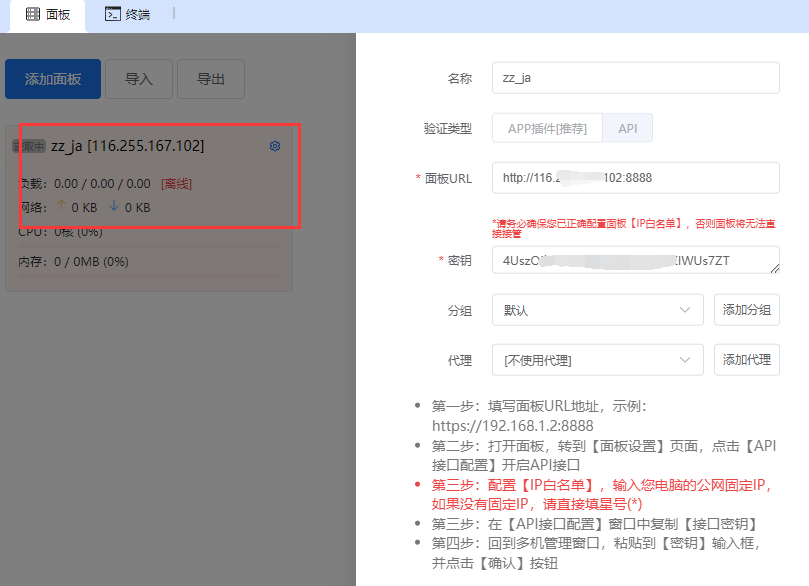Click the 导出 button

[211, 79]
